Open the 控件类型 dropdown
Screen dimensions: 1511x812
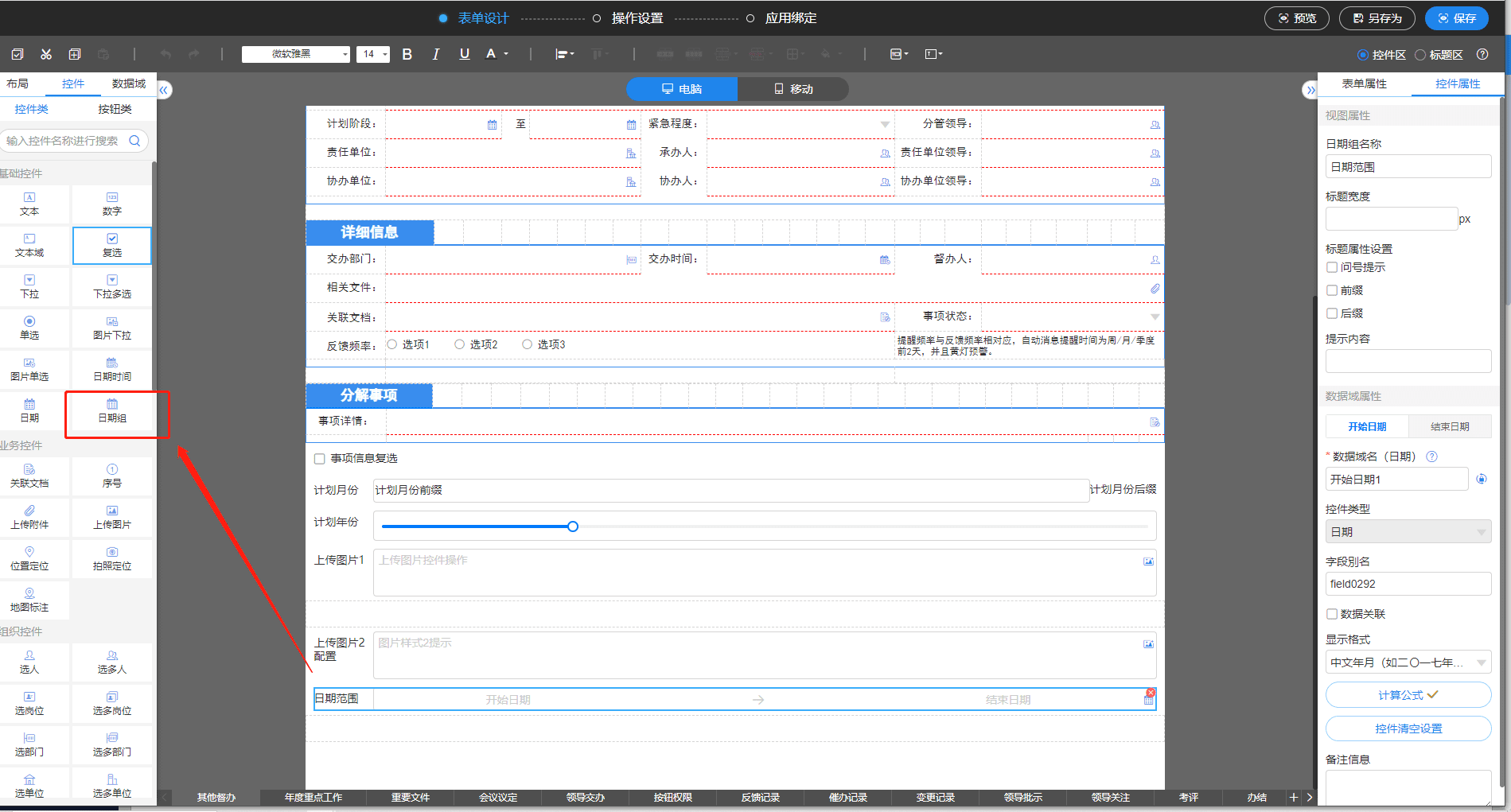[1408, 532]
